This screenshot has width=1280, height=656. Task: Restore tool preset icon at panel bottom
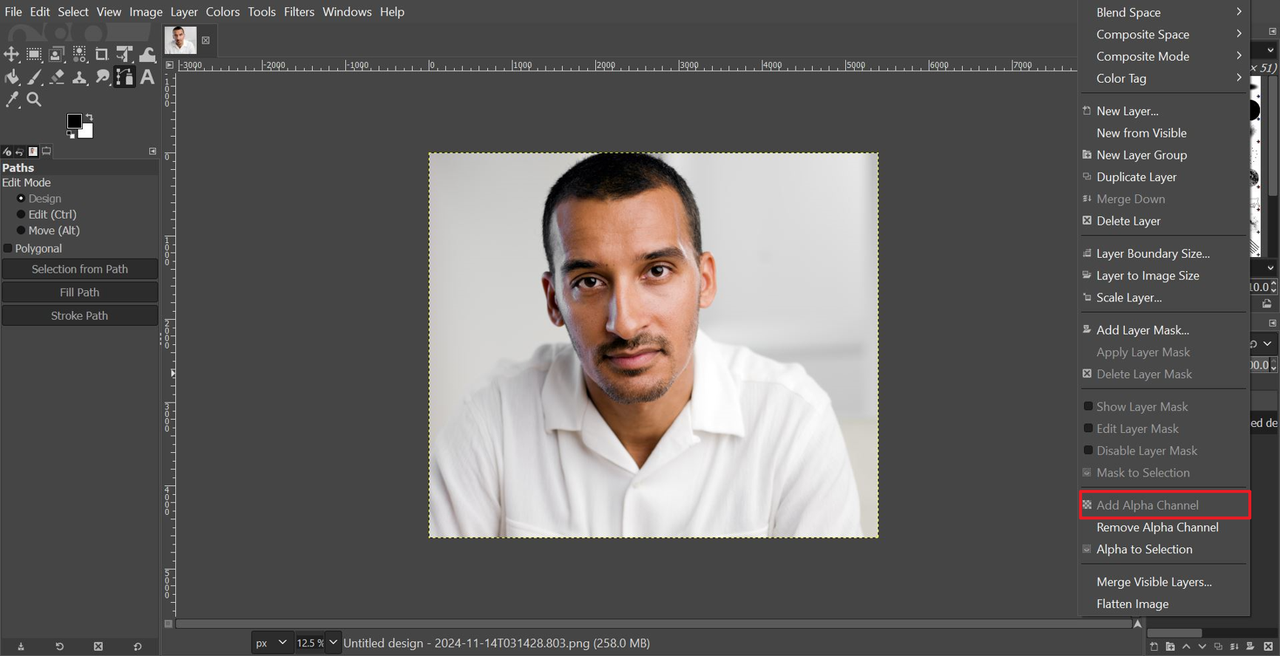(59, 646)
